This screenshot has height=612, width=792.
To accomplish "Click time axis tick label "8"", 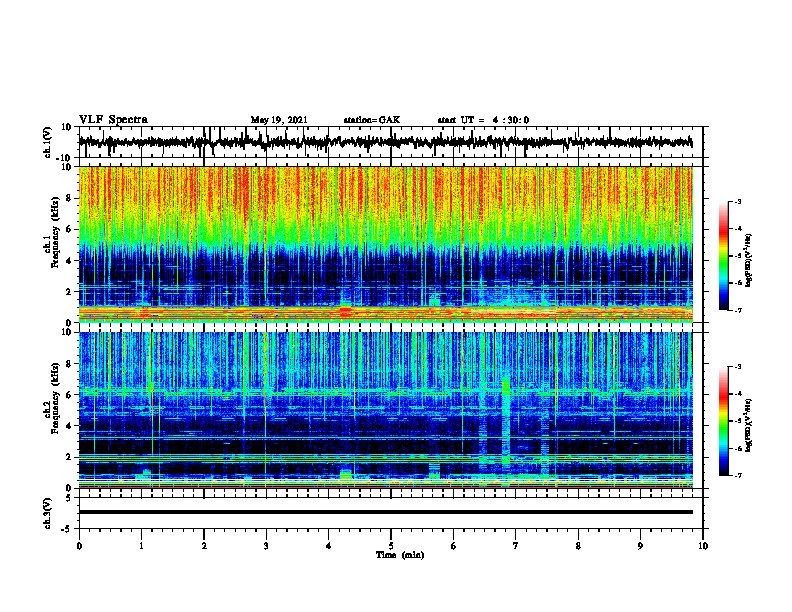I will point(578,546).
